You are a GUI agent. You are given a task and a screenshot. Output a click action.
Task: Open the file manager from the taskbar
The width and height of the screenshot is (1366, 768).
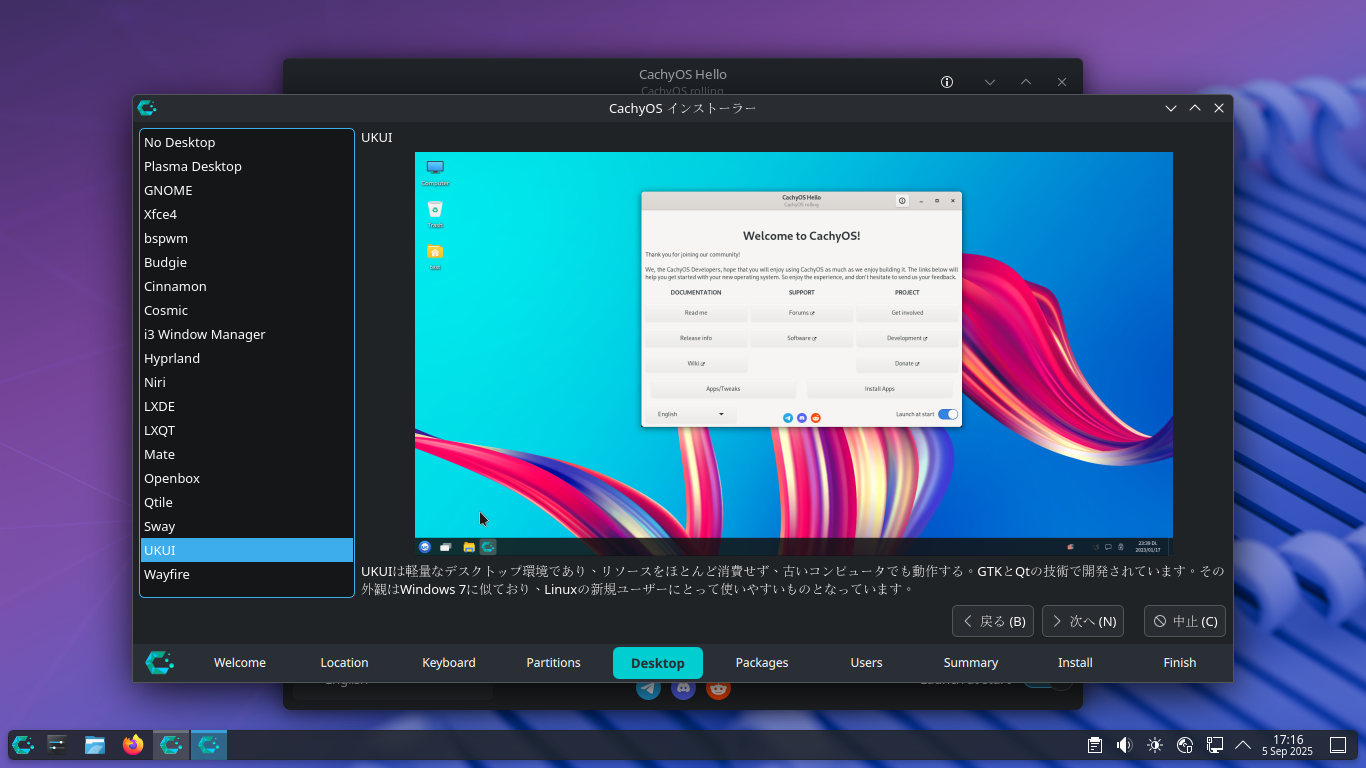click(95, 745)
